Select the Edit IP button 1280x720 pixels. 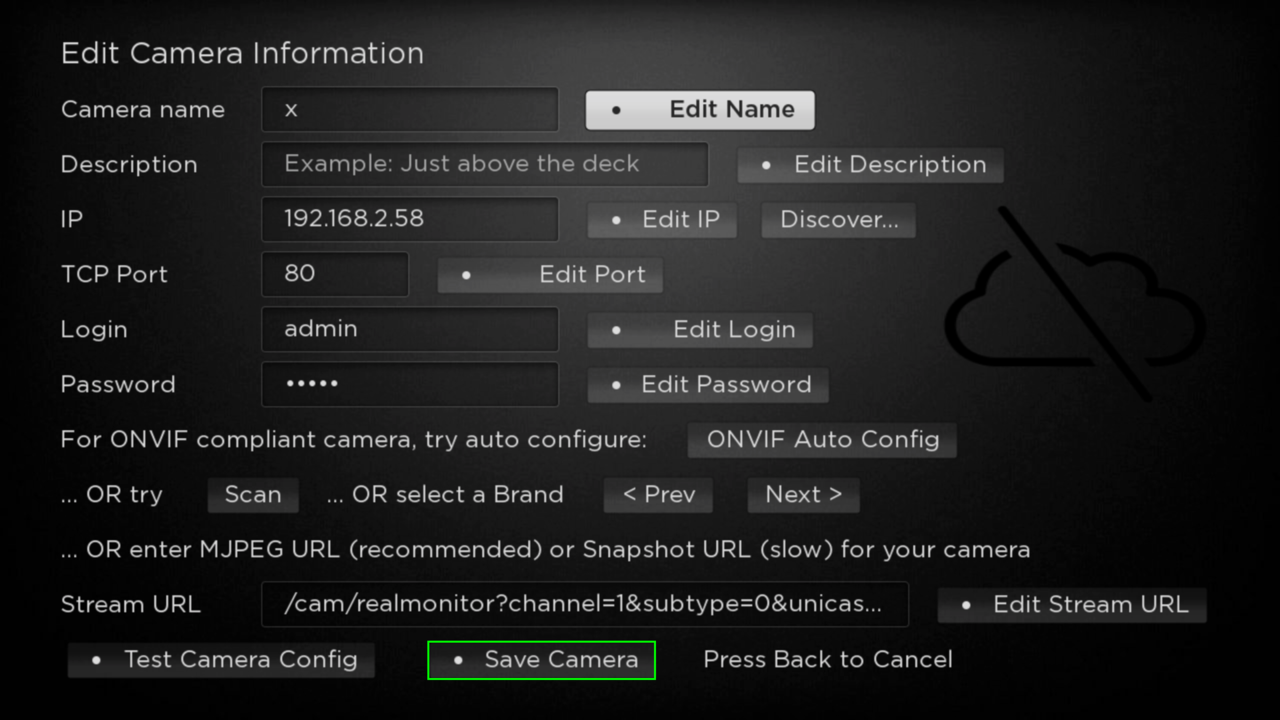tap(662, 220)
